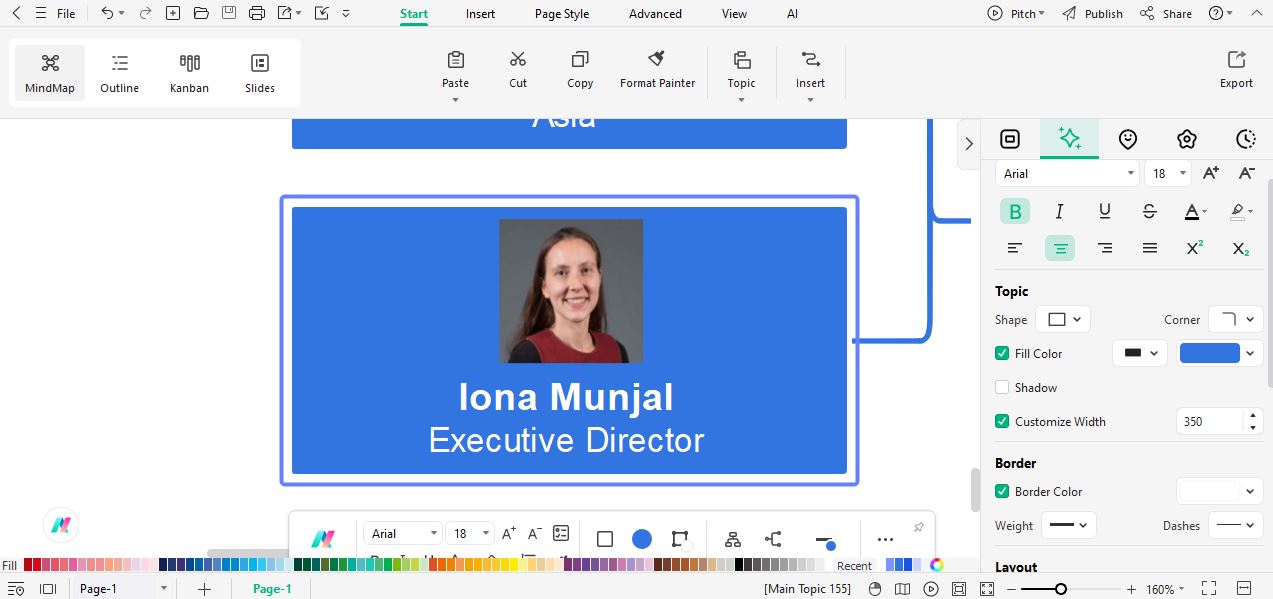Open the Advanced tab
1273x599 pixels.
pyautogui.click(x=655, y=14)
